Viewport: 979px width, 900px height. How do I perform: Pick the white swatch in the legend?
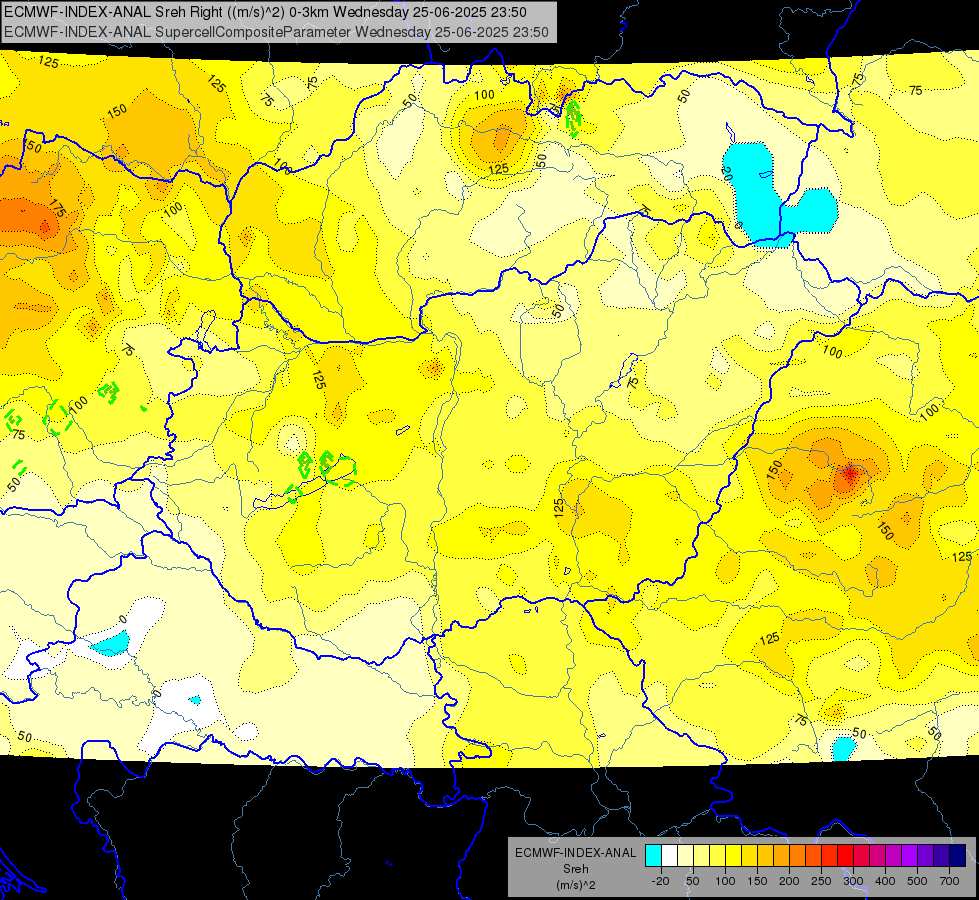click(669, 856)
